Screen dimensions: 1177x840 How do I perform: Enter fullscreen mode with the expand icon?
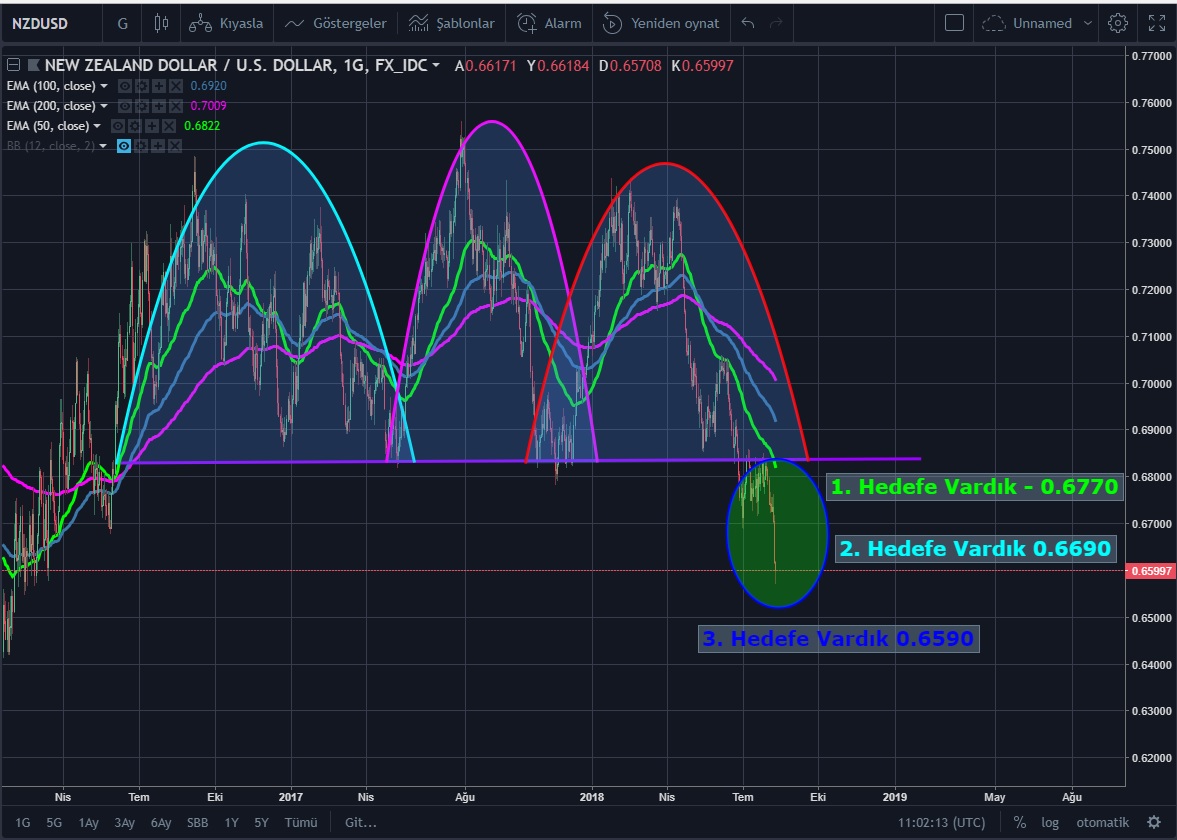[x=1156, y=23]
